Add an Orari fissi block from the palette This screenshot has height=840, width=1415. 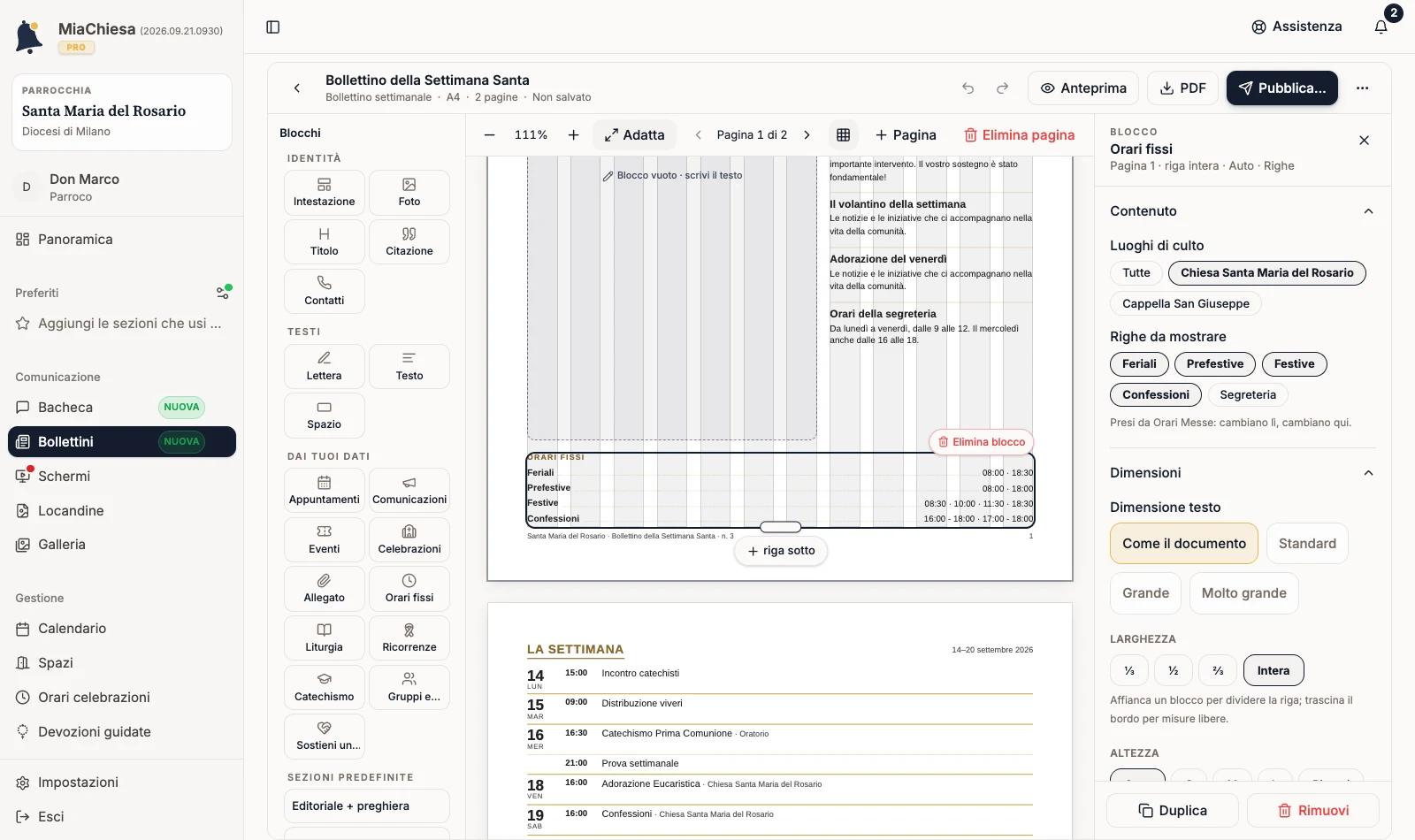click(x=409, y=589)
